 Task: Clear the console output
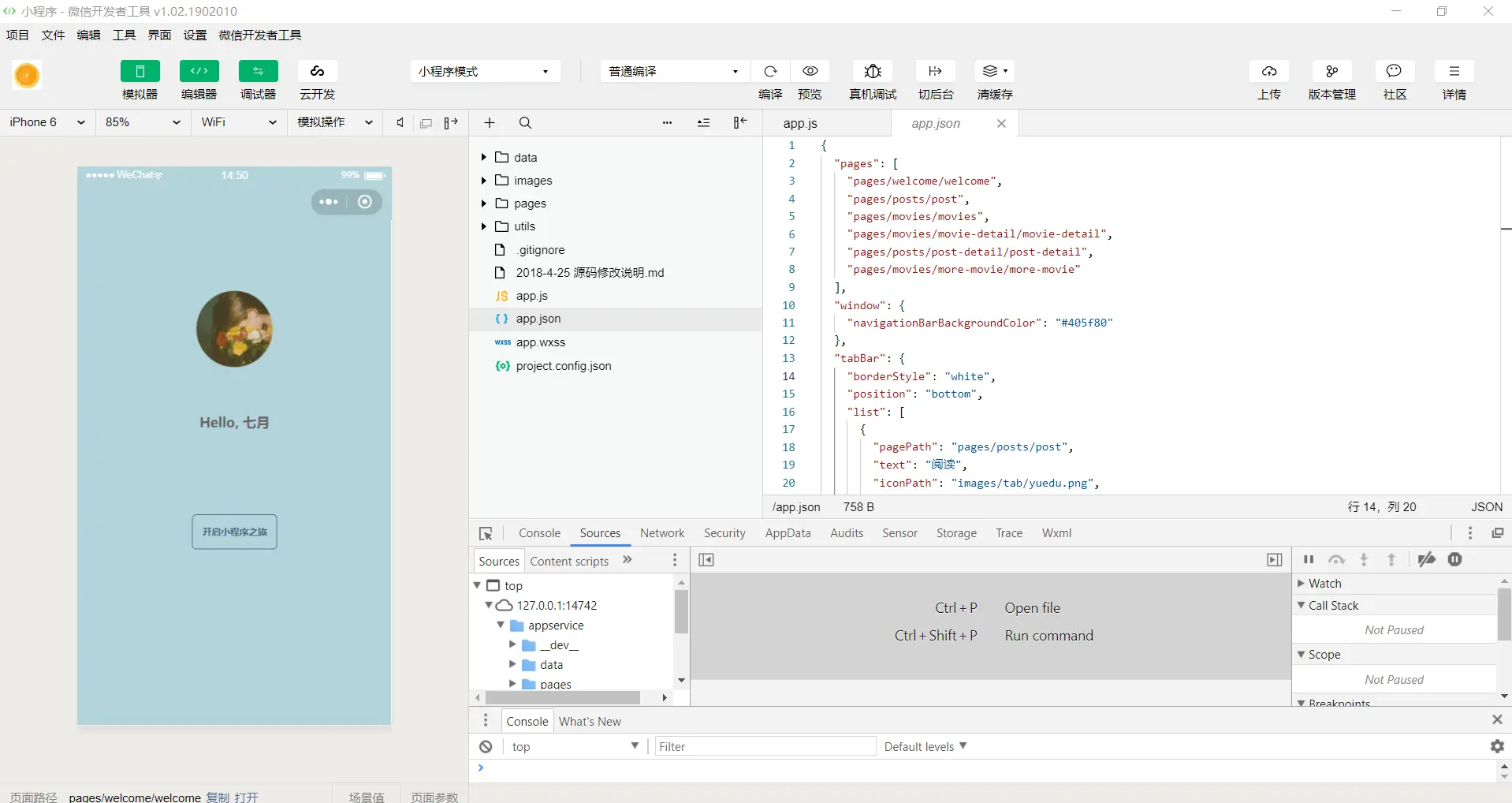486,746
